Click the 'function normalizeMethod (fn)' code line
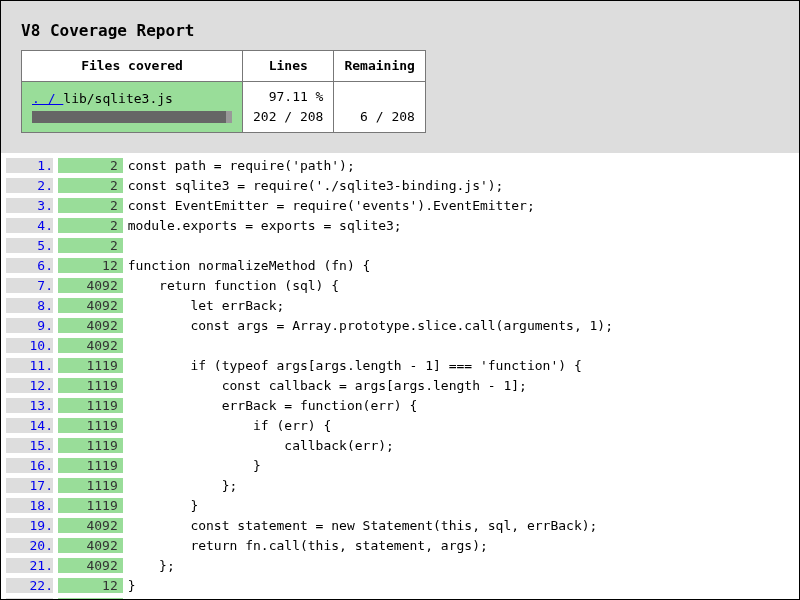 249,266
